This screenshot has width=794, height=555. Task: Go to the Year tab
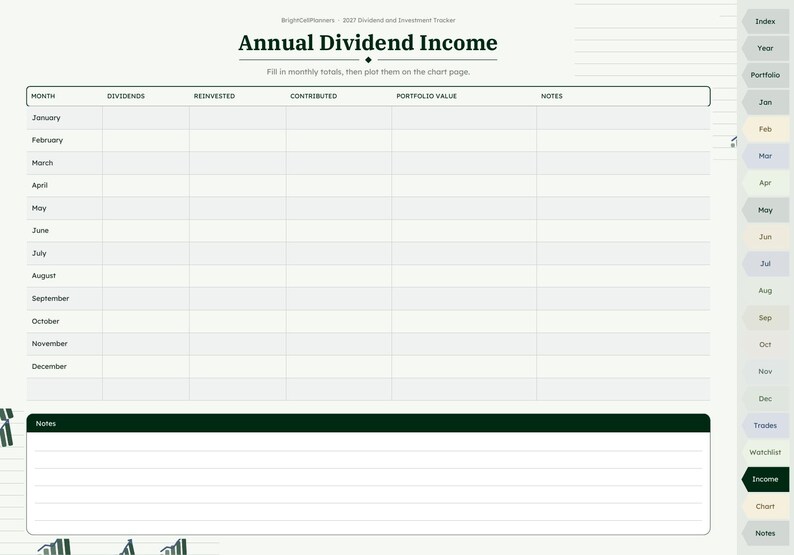point(765,48)
